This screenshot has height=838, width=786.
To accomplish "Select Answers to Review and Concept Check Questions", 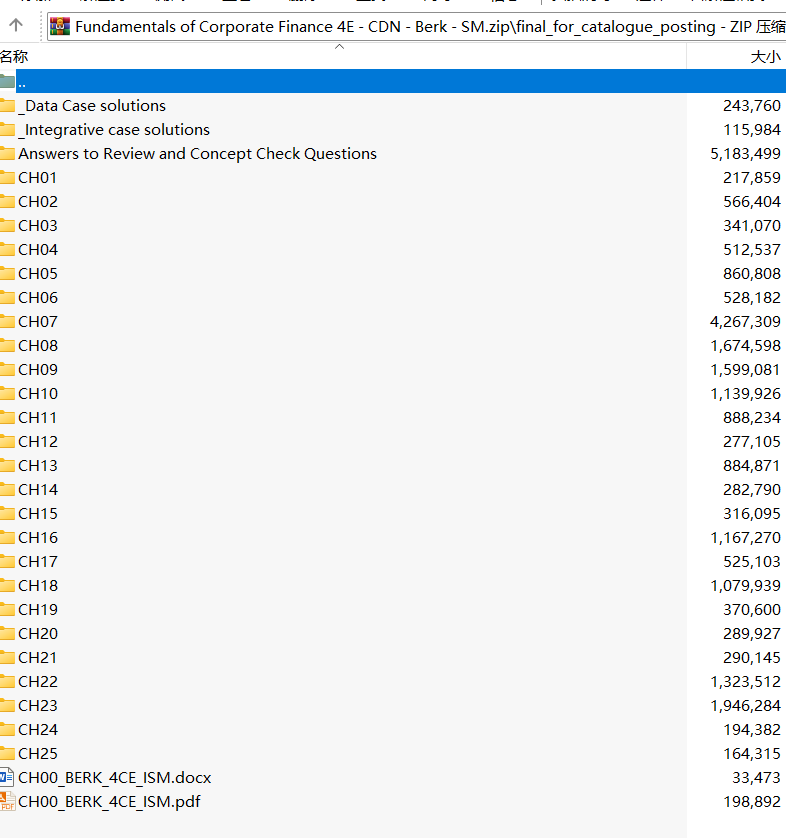I will click(197, 154).
